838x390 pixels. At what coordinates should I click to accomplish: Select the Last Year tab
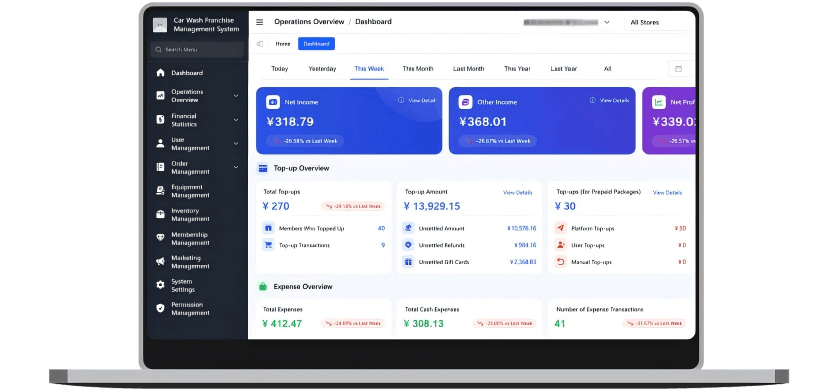coord(564,69)
